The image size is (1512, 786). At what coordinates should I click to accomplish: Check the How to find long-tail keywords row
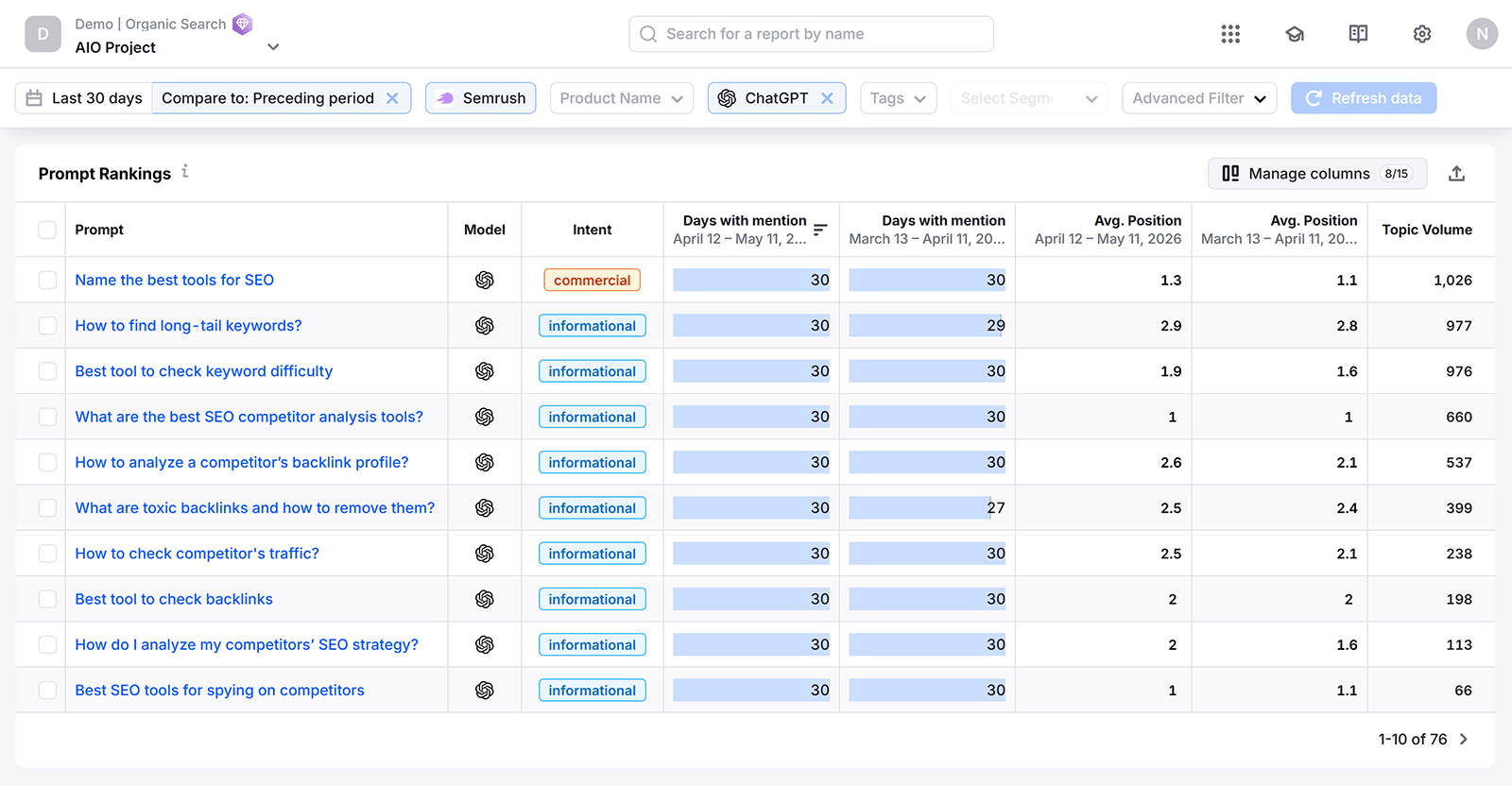pyautogui.click(x=47, y=325)
